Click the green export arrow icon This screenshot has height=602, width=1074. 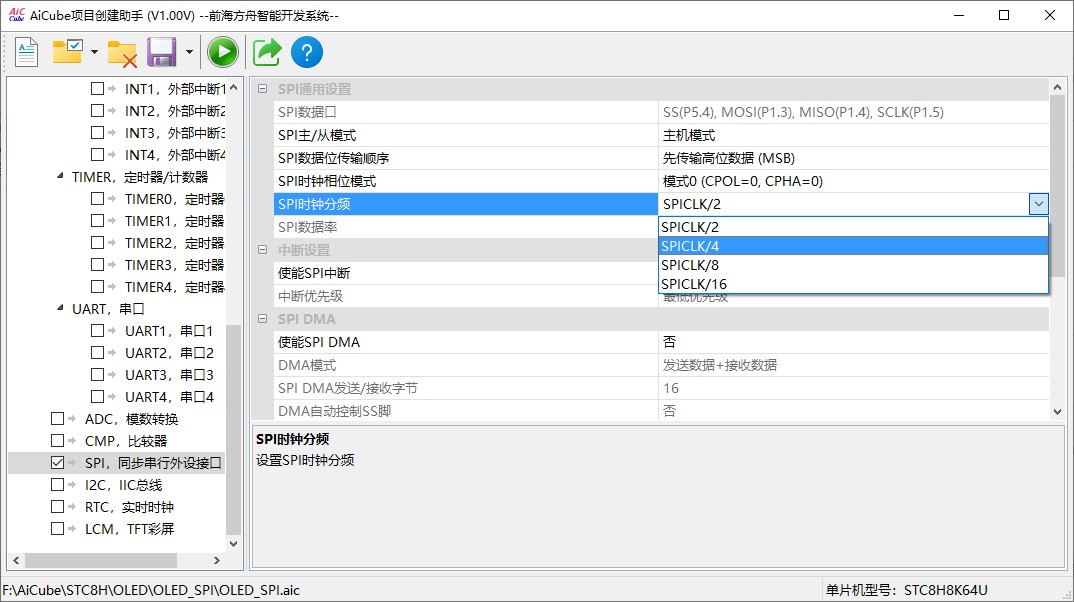click(266, 52)
